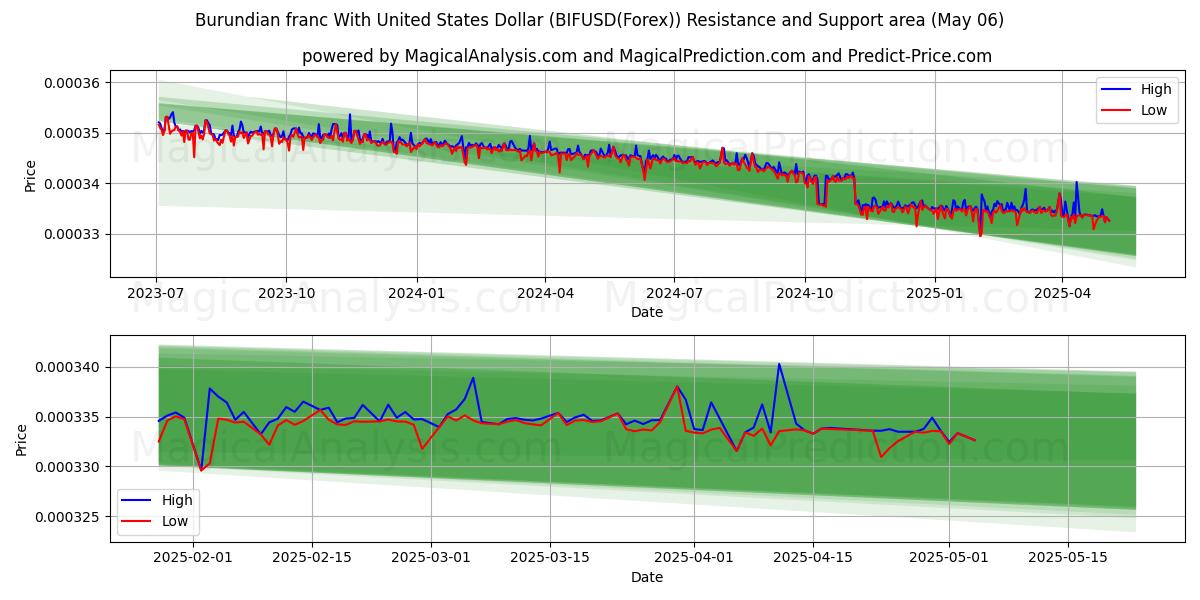This screenshot has height=600, width=1200.
Task: Click the 2025-05-15 date tick label
Action: [1068, 559]
